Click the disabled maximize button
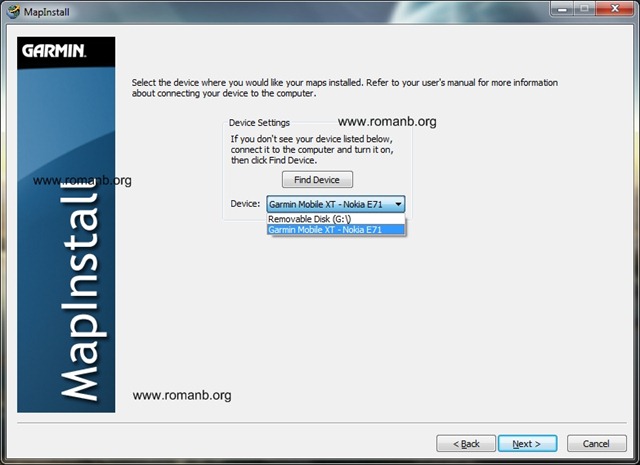 click(585, 9)
